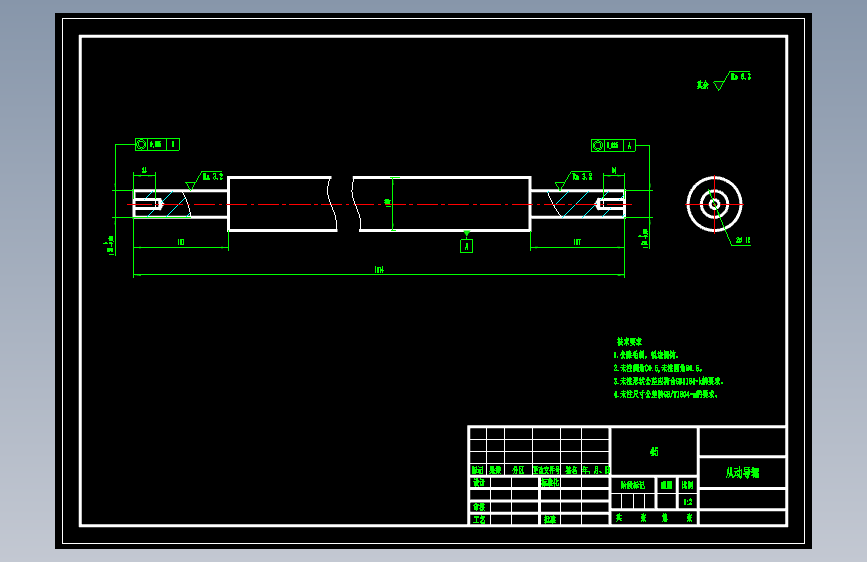
Task: Click the concentric circles end view
Action: click(x=714, y=204)
